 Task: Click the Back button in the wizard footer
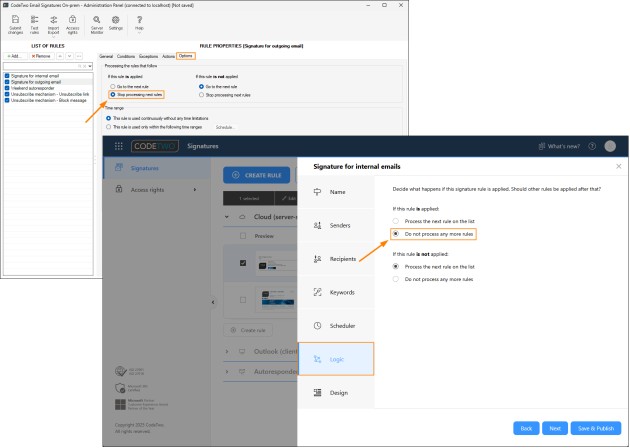[526, 428]
